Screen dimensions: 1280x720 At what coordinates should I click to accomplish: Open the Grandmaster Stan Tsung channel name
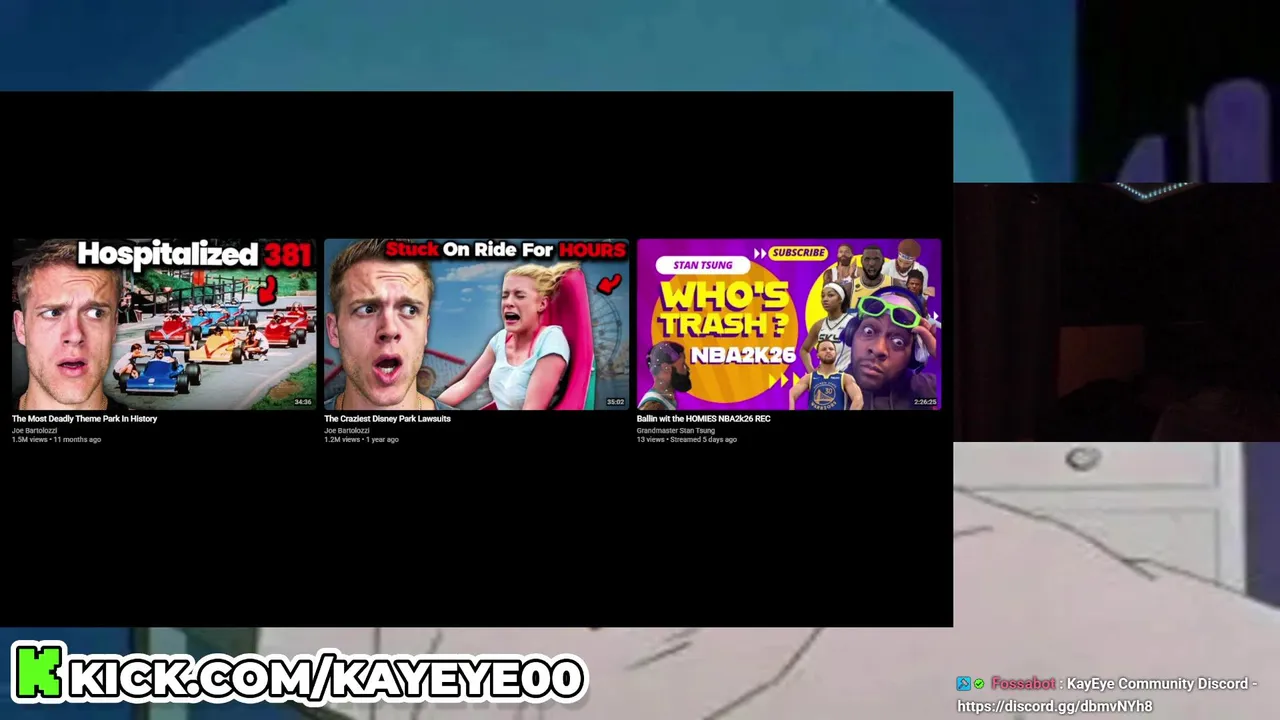coord(675,430)
